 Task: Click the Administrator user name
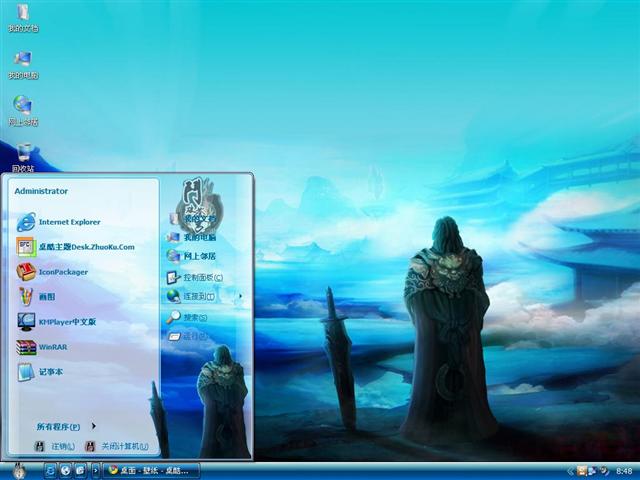pyautogui.click(x=41, y=191)
